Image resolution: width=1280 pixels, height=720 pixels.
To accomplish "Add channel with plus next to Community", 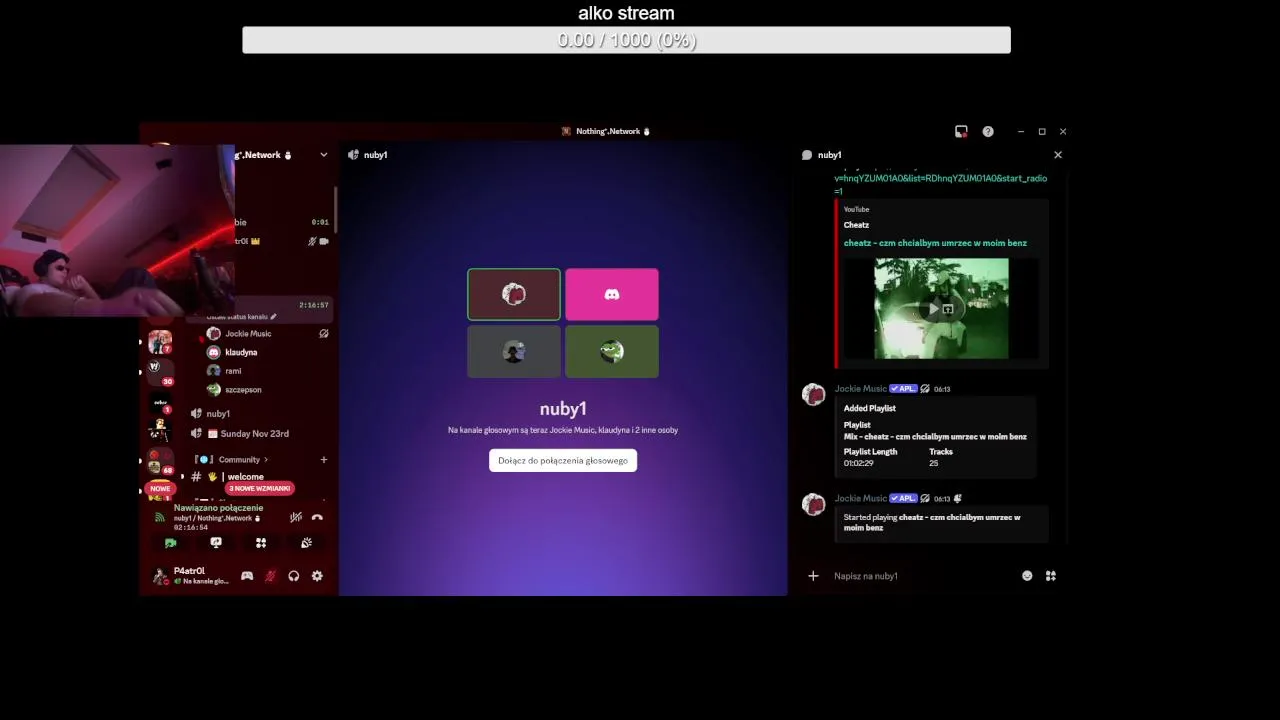I will (x=323, y=460).
